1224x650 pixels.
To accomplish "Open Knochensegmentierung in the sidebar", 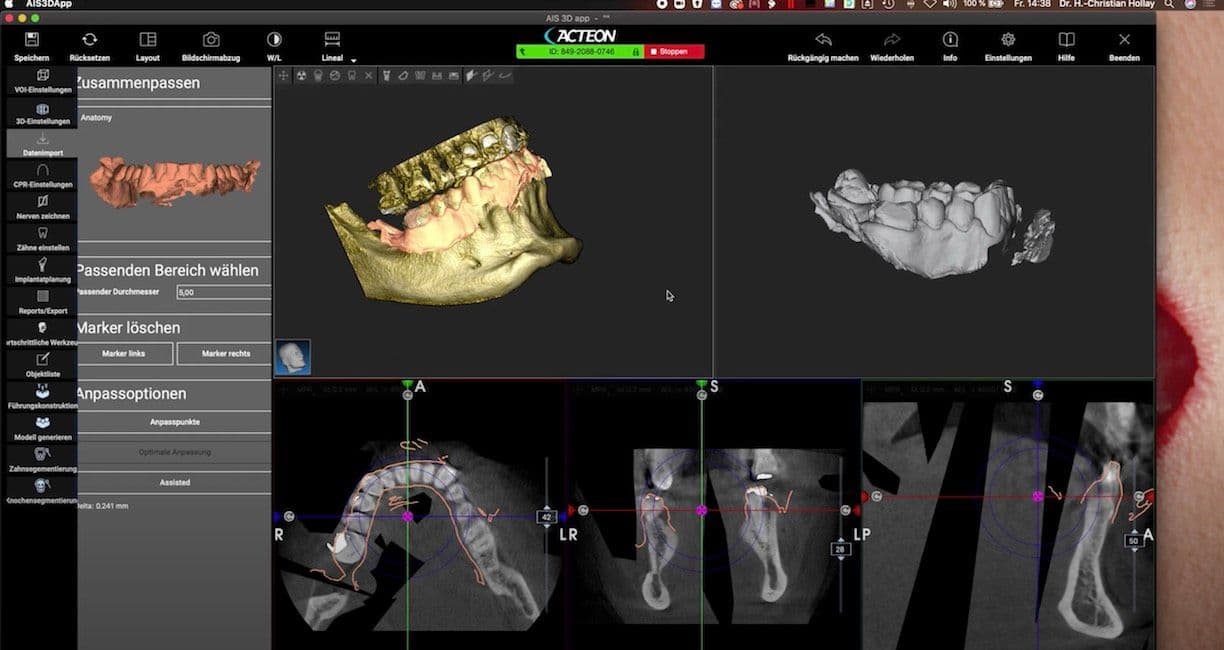I will tap(42, 491).
